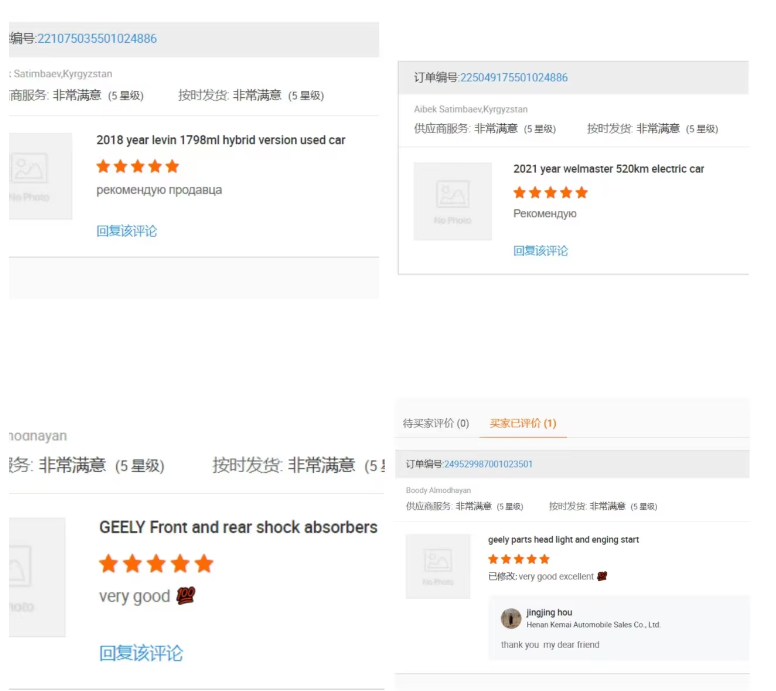Open order number 221075035501024886 link
This screenshot has height=691, width=776.
click(x=97, y=39)
